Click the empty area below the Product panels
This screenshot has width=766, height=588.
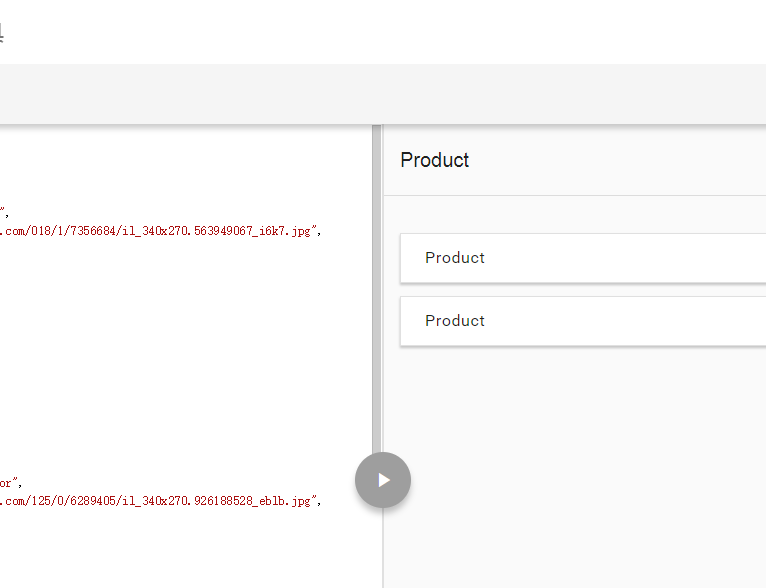[575, 460]
